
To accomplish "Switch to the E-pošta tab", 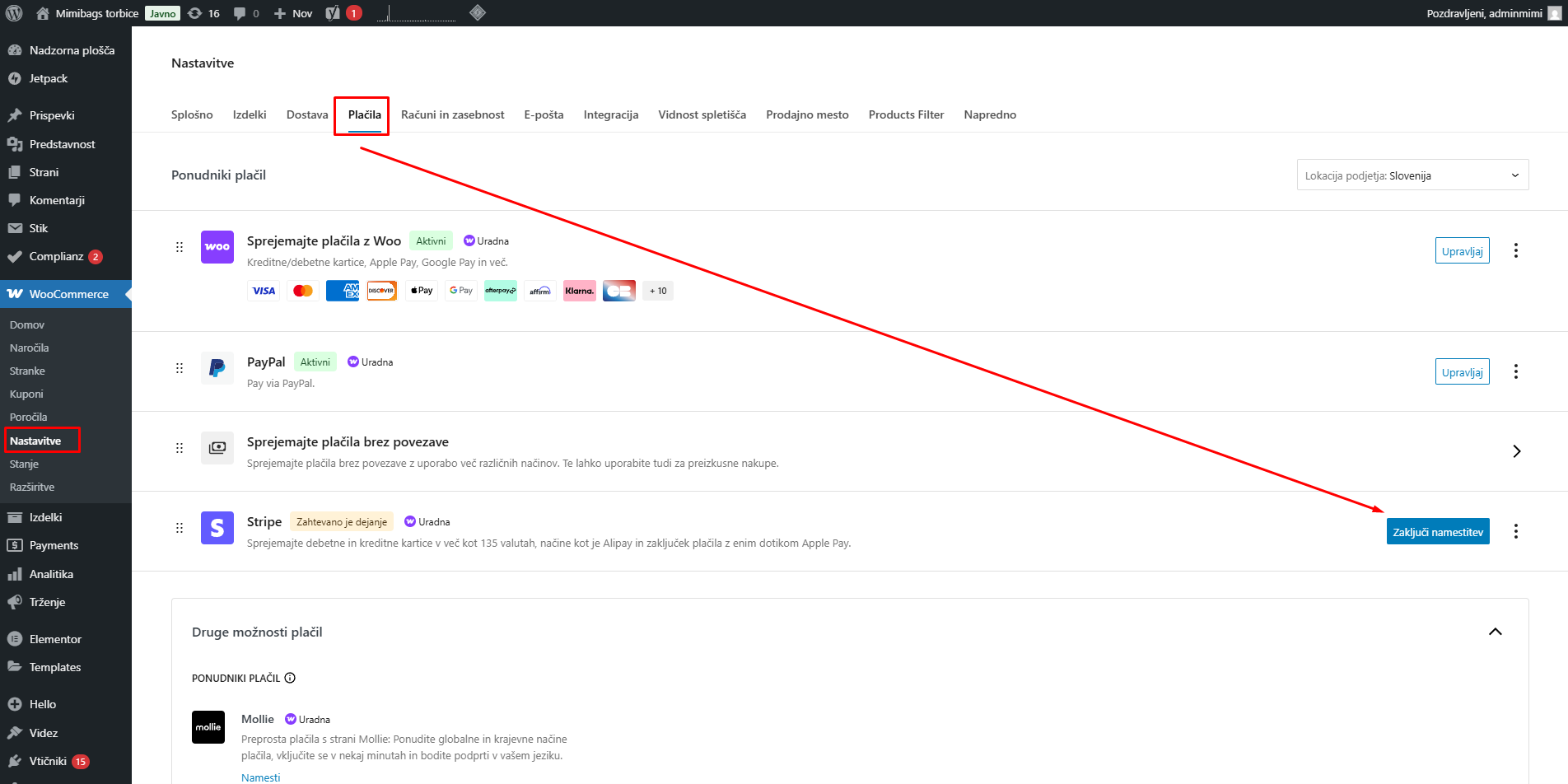I will (544, 114).
